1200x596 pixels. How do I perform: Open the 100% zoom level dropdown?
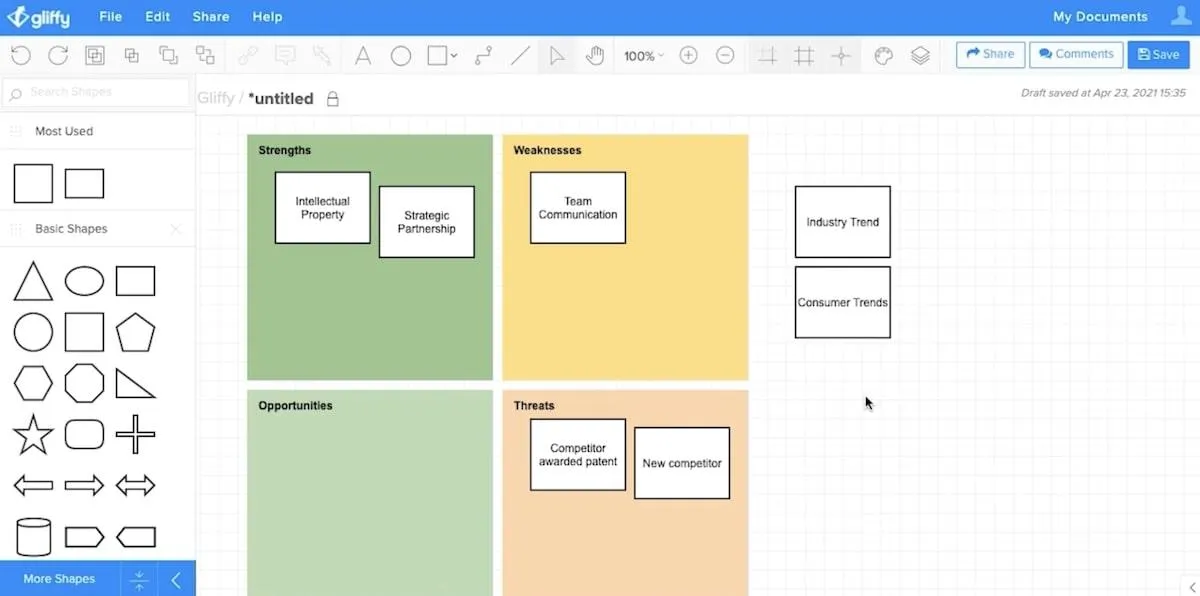coord(643,56)
